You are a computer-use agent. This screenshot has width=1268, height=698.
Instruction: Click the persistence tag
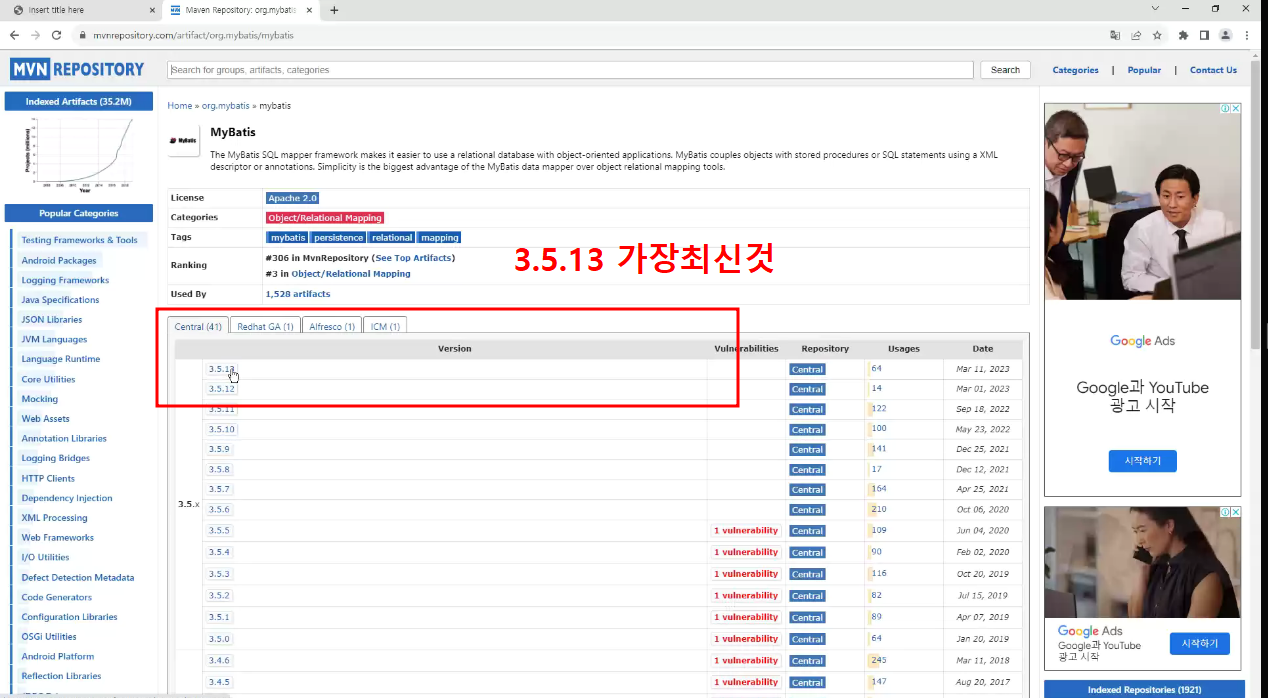tap(338, 237)
